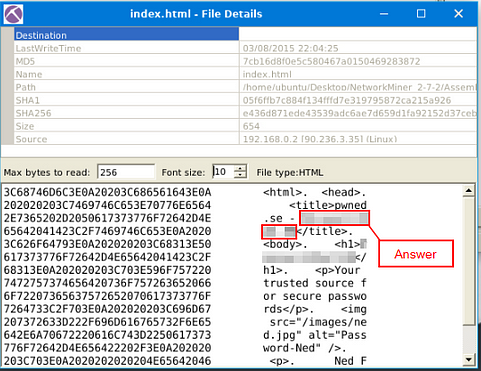Select the SHA256 property label
481x371 pixels.
33,113
